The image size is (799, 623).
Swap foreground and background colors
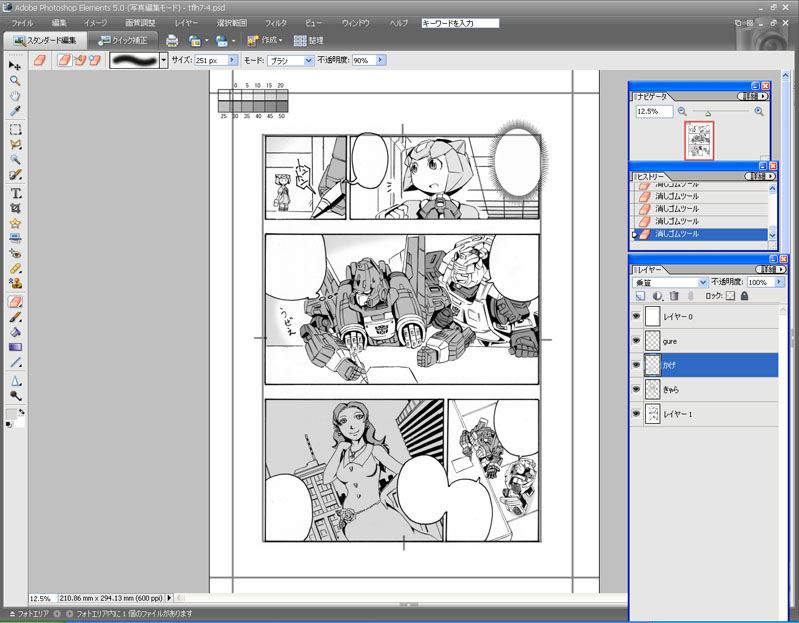21,412
